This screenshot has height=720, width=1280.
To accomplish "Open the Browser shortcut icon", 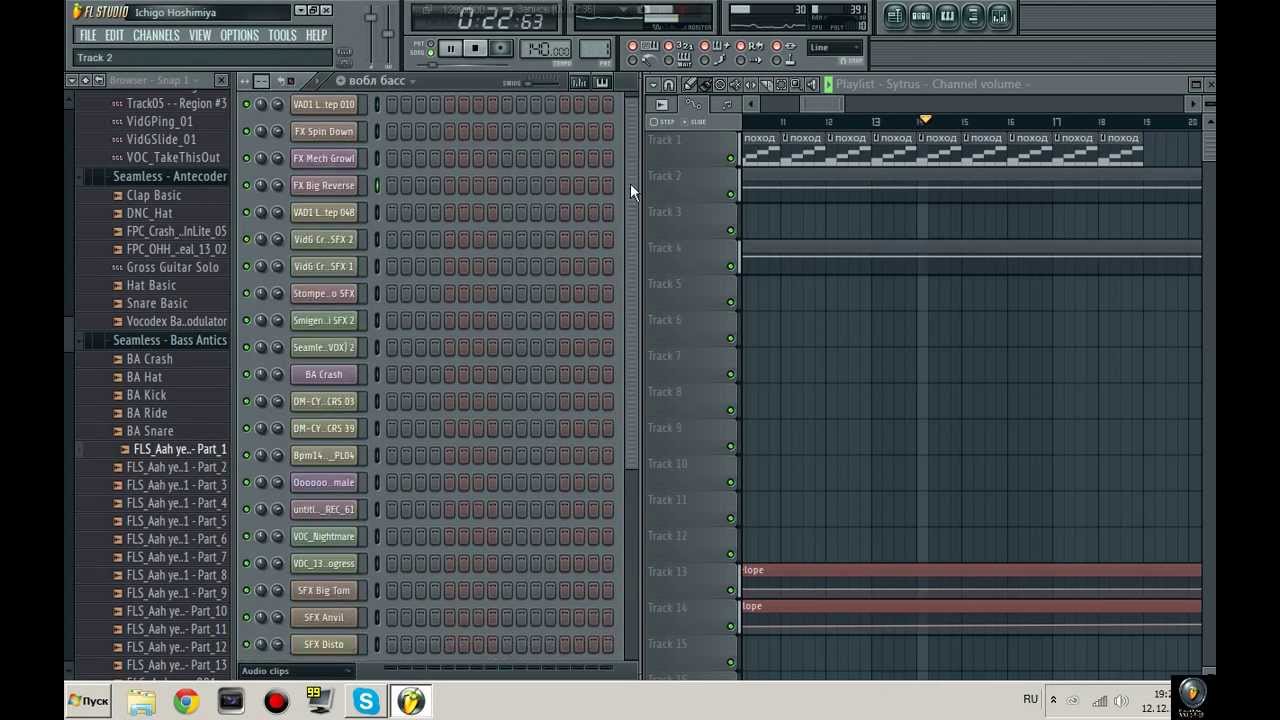I will [973, 16].
